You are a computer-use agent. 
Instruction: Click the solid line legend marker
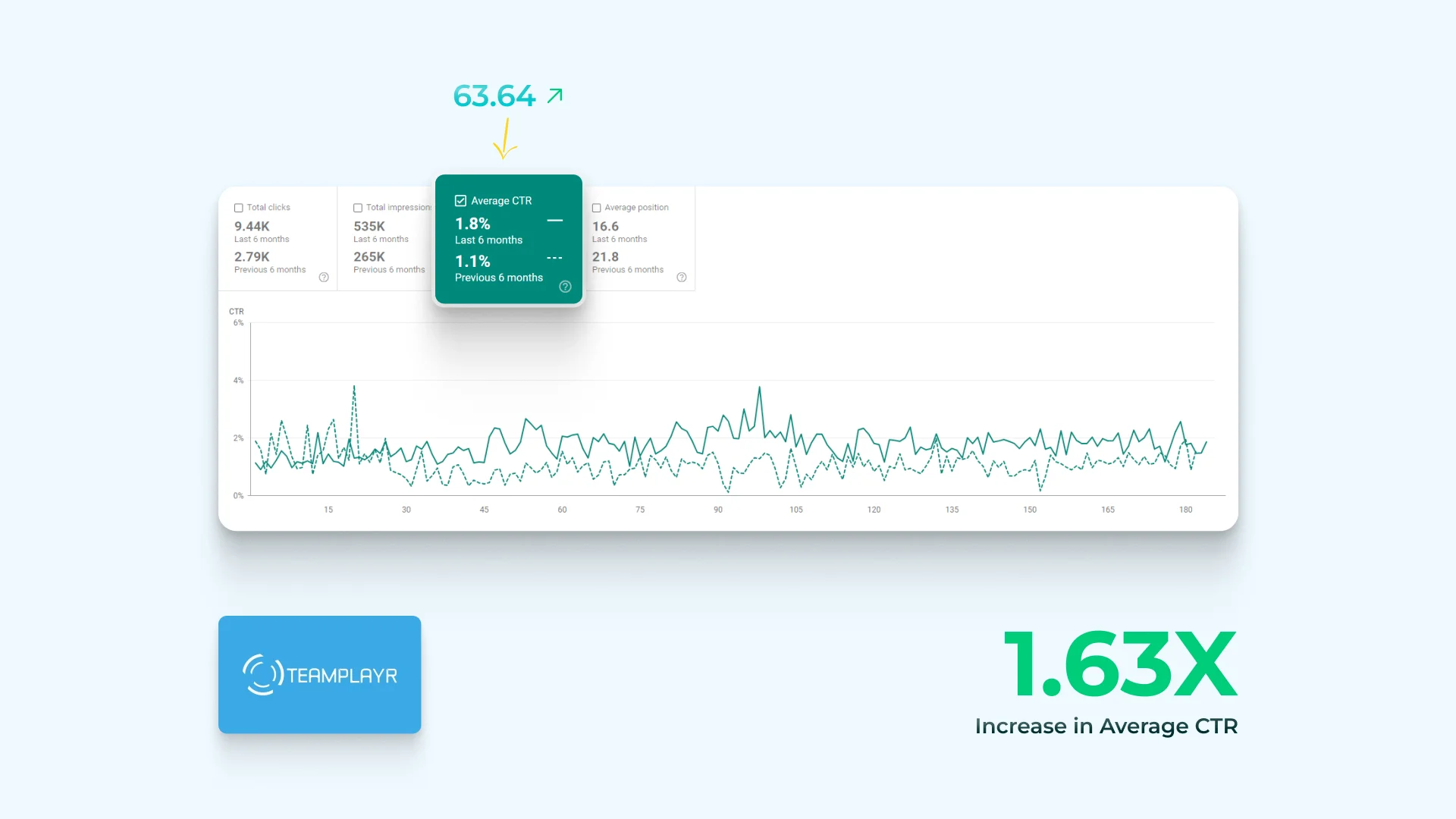(x=555, y=221)
